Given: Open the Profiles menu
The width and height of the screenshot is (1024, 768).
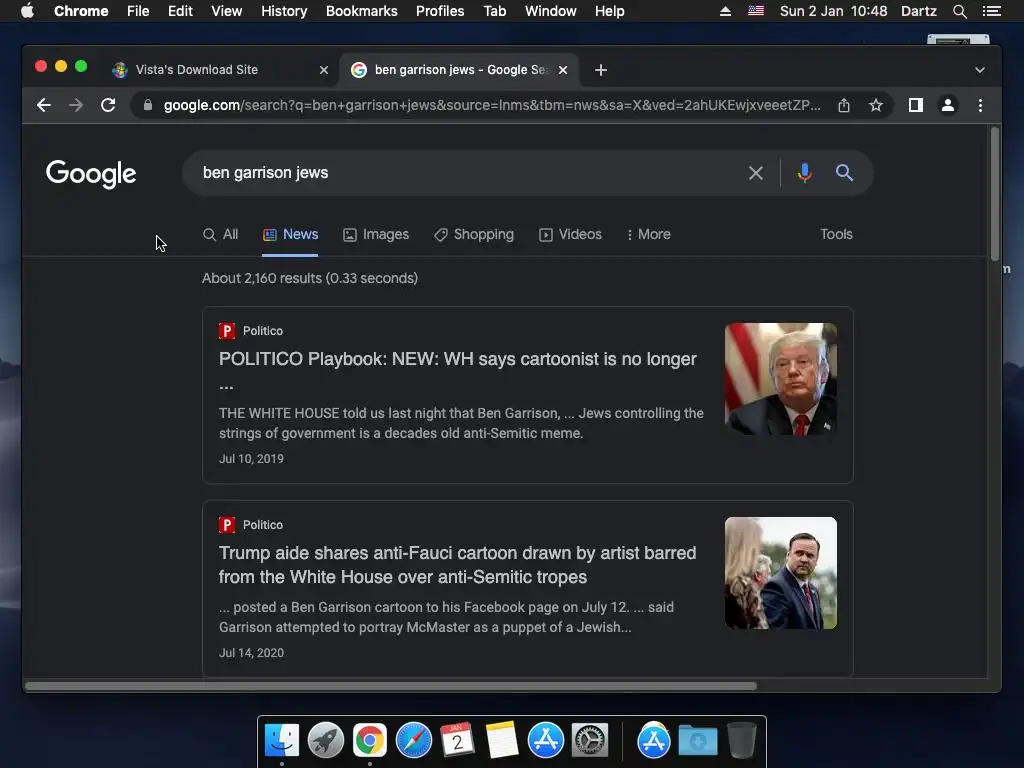Looking at the screenshot, I should [x=440, y=11].
